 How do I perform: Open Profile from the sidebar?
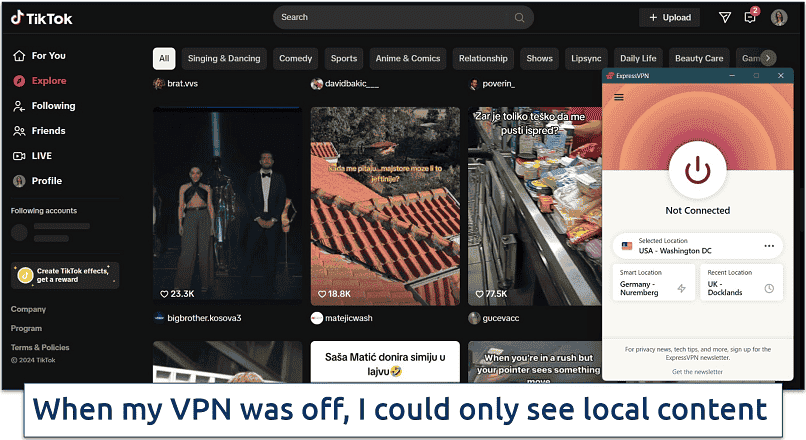pyautogui.click(x=37, y=181)
